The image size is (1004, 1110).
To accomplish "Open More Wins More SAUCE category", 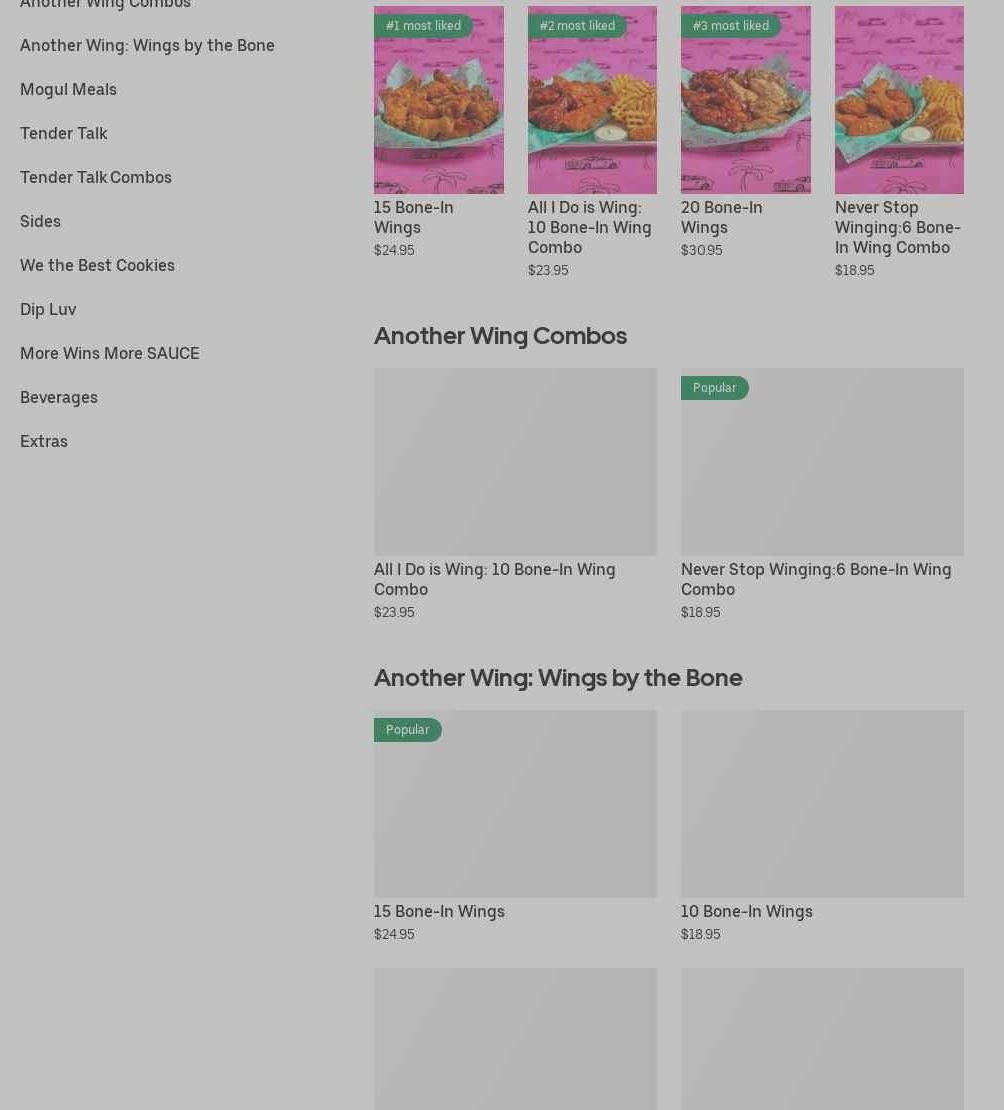I will [110, 353].
